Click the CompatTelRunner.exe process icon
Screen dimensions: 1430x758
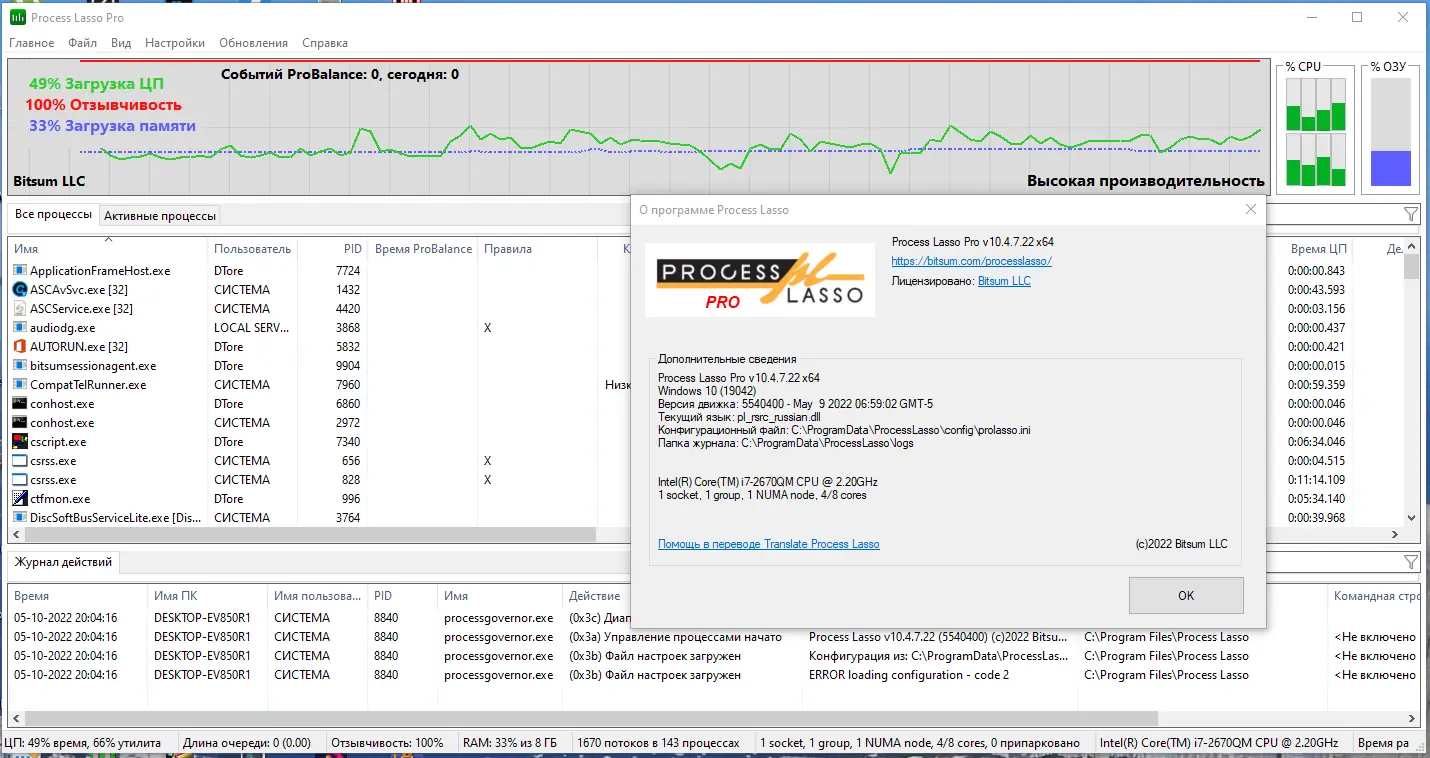pyautogui.click(x=19, y=384)
